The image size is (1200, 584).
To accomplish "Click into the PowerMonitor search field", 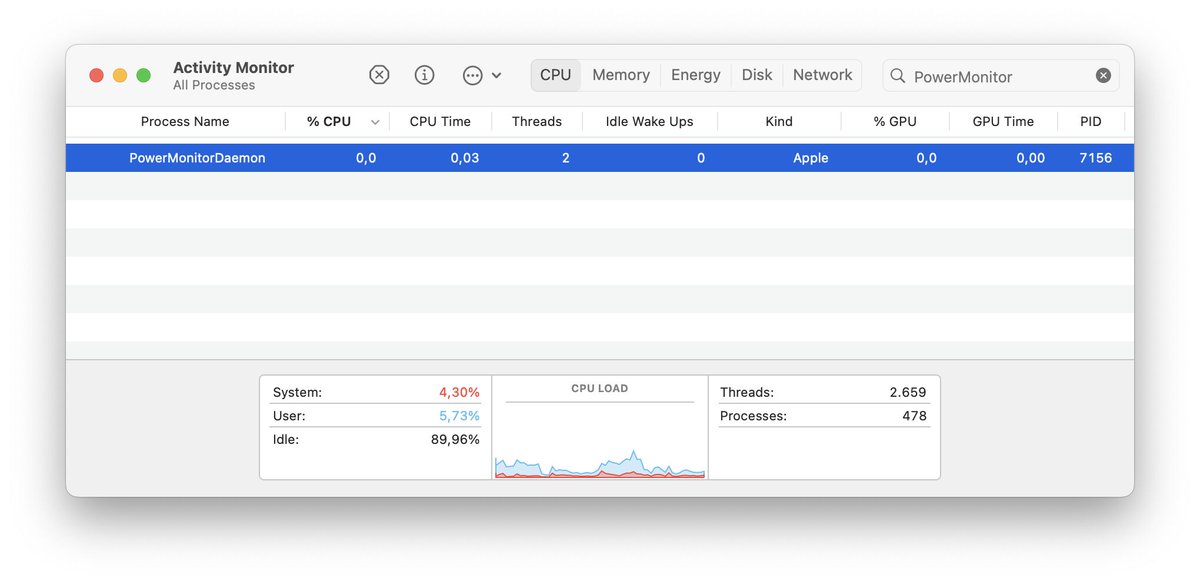I will [x=1000, y=76].
